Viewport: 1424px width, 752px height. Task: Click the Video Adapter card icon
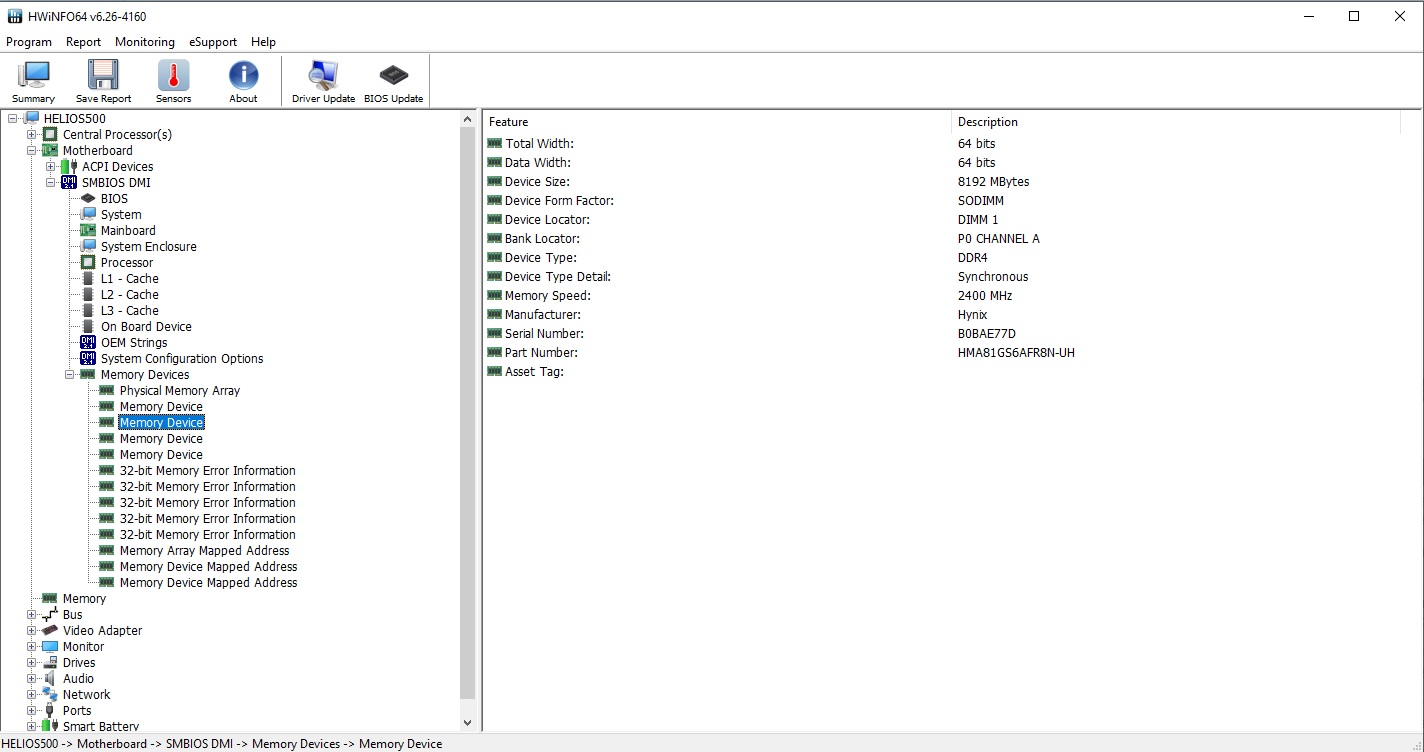point(50,631)
